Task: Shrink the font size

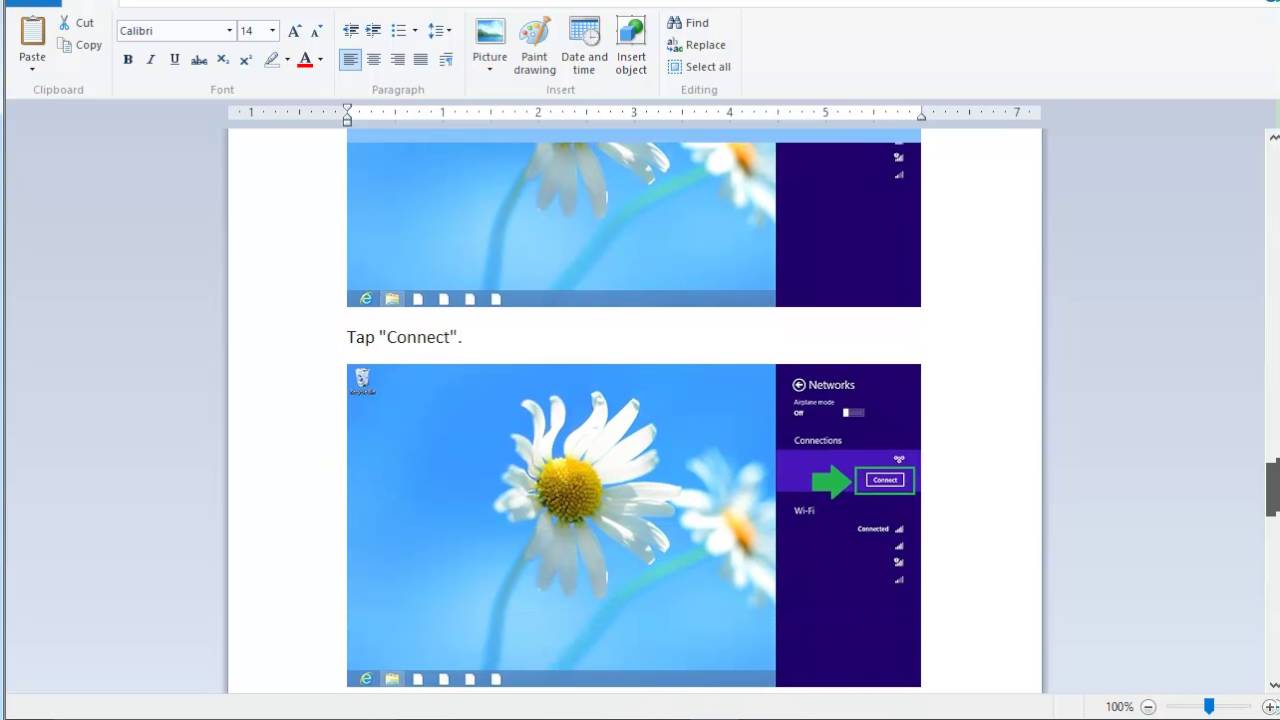Action: pyautogui.click(x=318, y=31)
